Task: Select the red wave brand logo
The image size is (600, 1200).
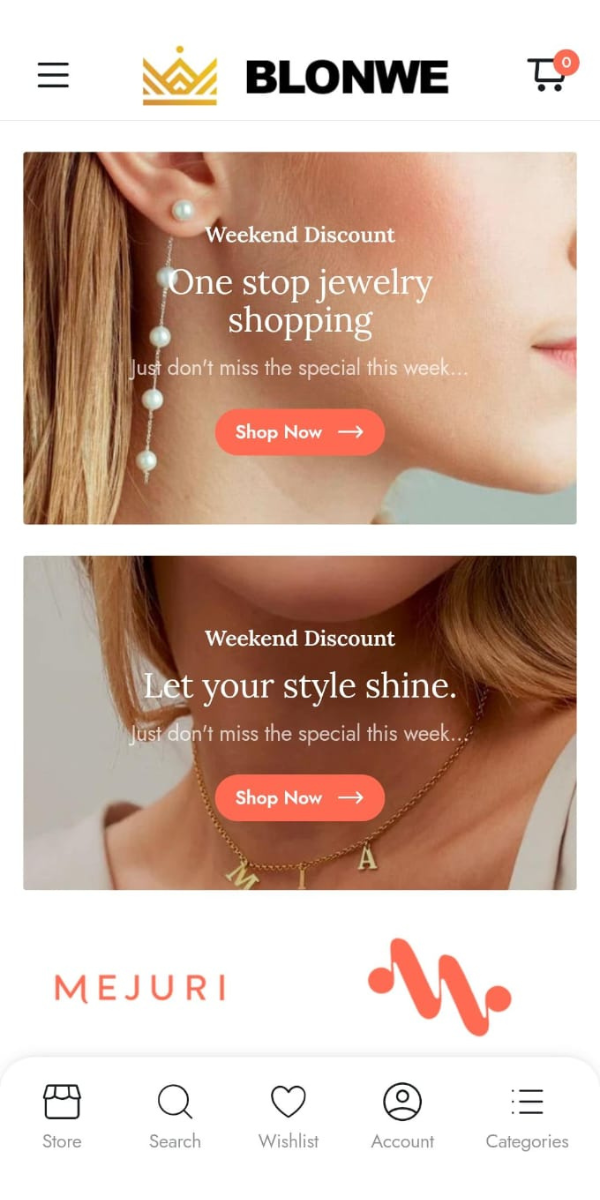Action: [x=439, y=986]
